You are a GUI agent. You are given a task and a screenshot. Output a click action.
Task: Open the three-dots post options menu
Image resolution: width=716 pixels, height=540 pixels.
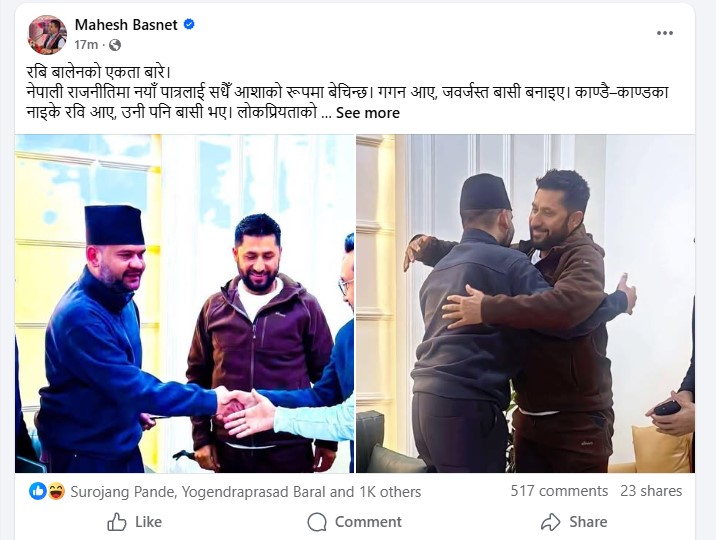(664, 33)
